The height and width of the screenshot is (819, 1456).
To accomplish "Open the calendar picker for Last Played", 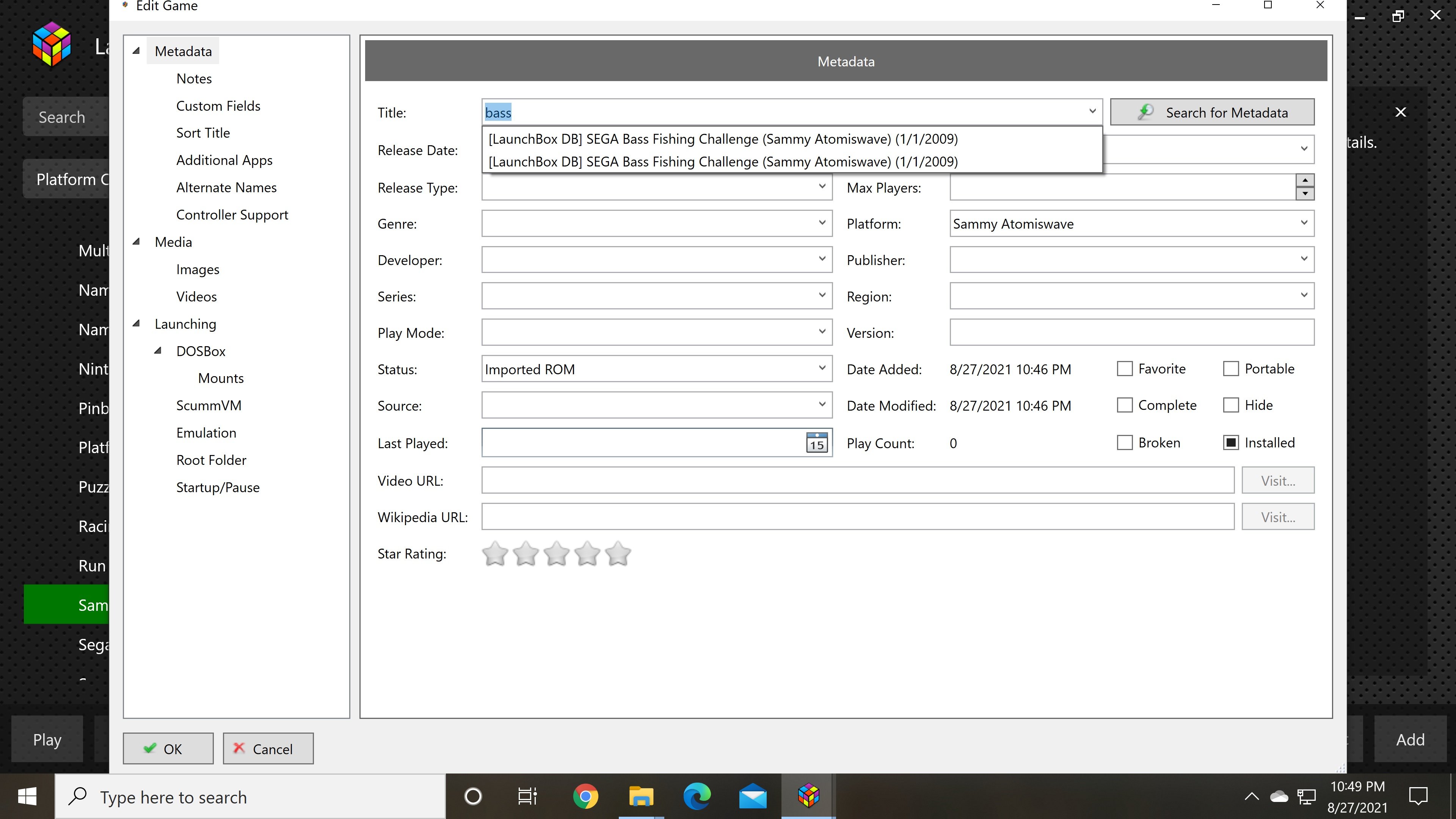I will (x=817, y=443).
